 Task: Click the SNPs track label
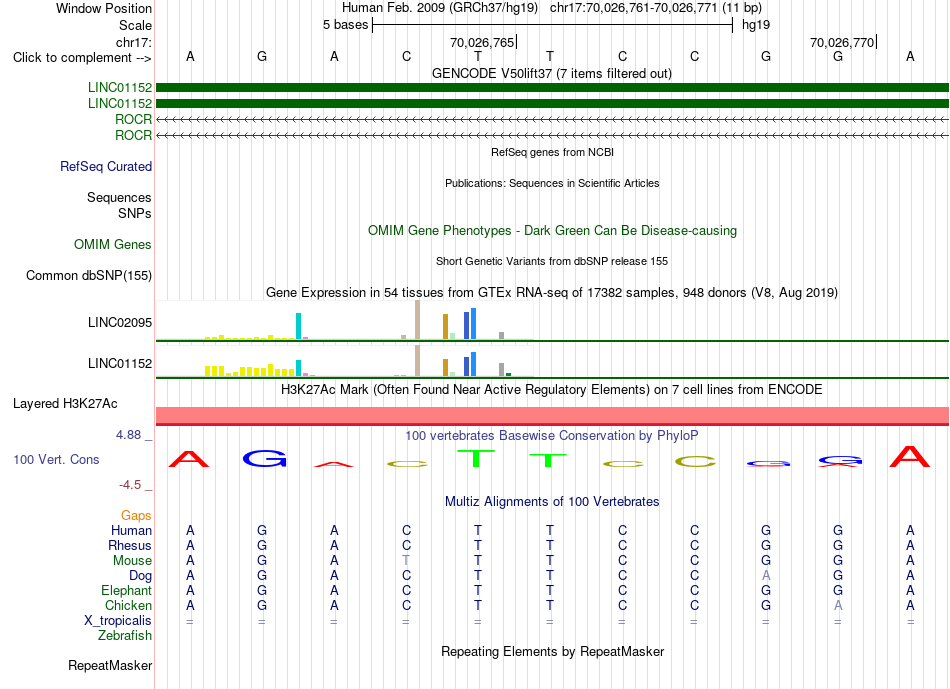(135, 213)
